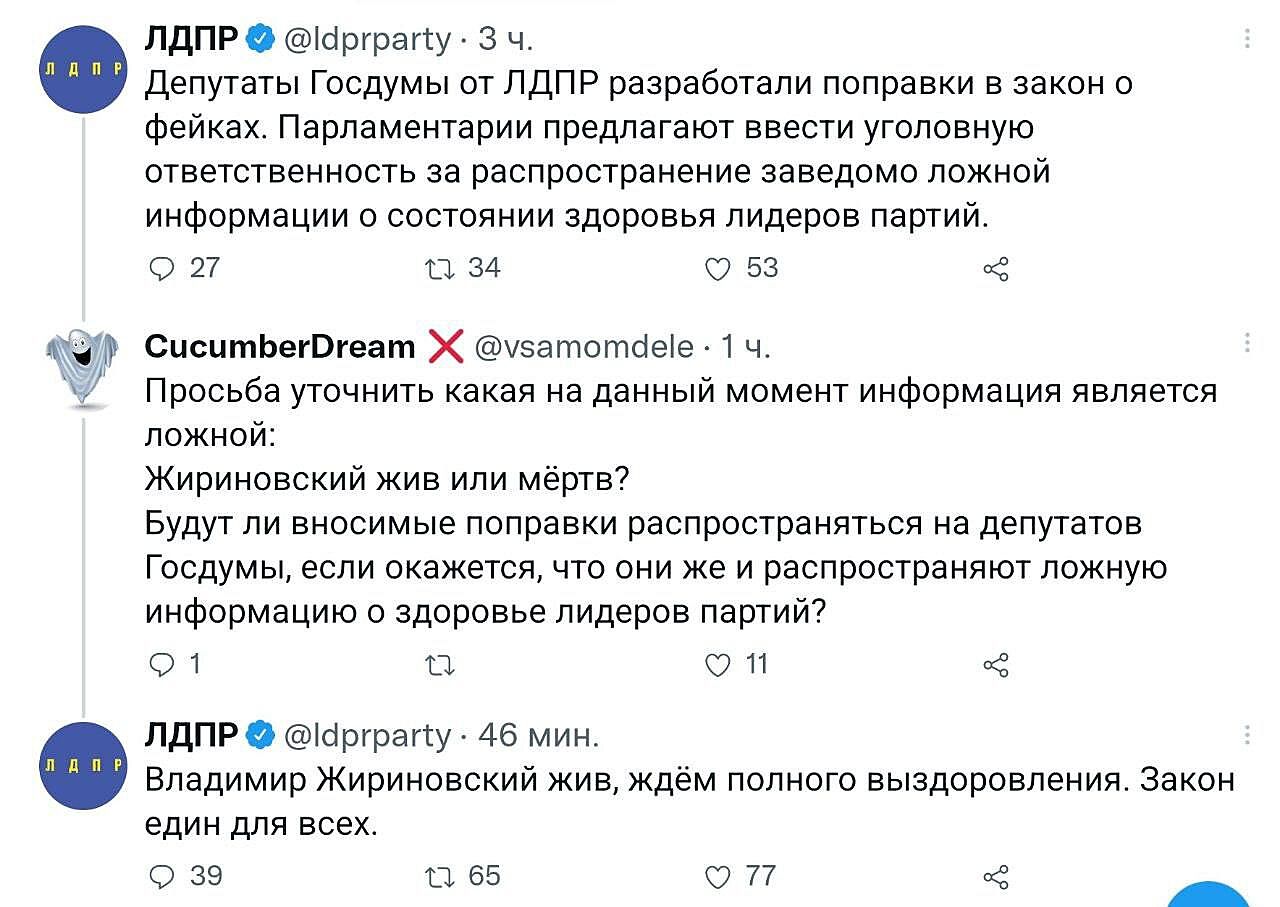Share the first ЛДПР tweet

(x=996, y=268)
